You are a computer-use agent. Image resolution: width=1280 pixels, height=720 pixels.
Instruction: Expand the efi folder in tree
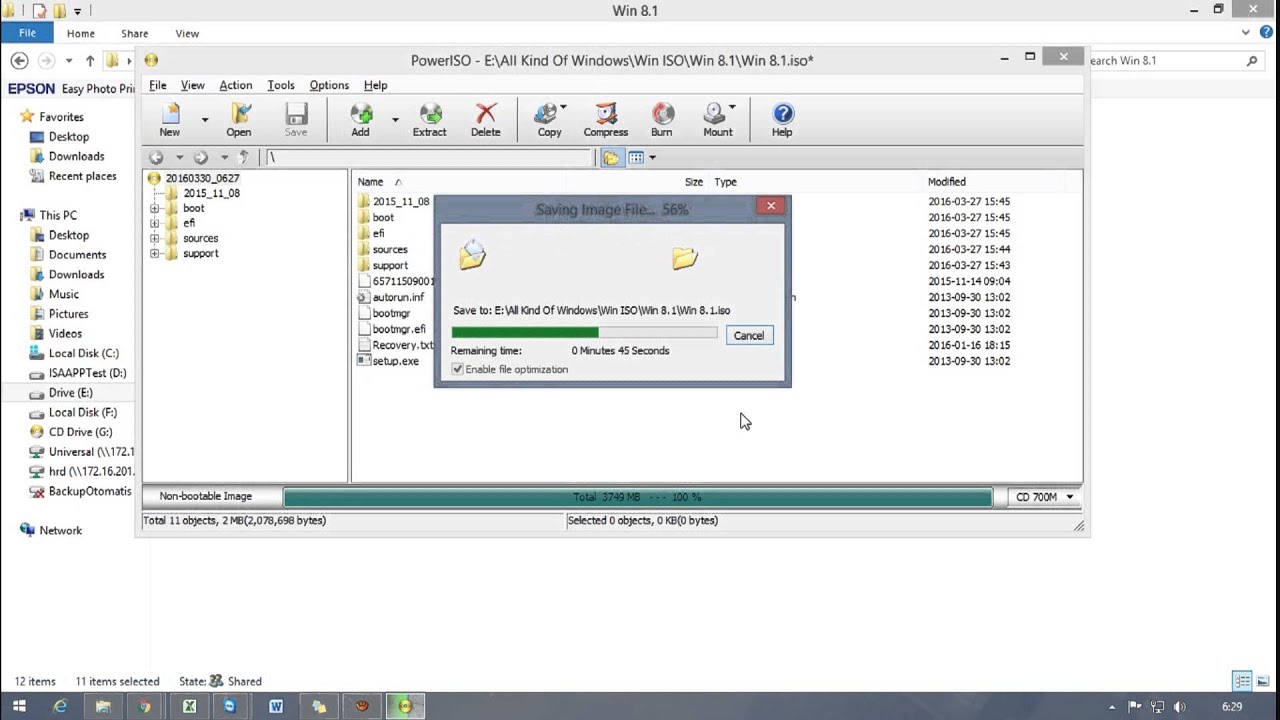coord(155,223)
